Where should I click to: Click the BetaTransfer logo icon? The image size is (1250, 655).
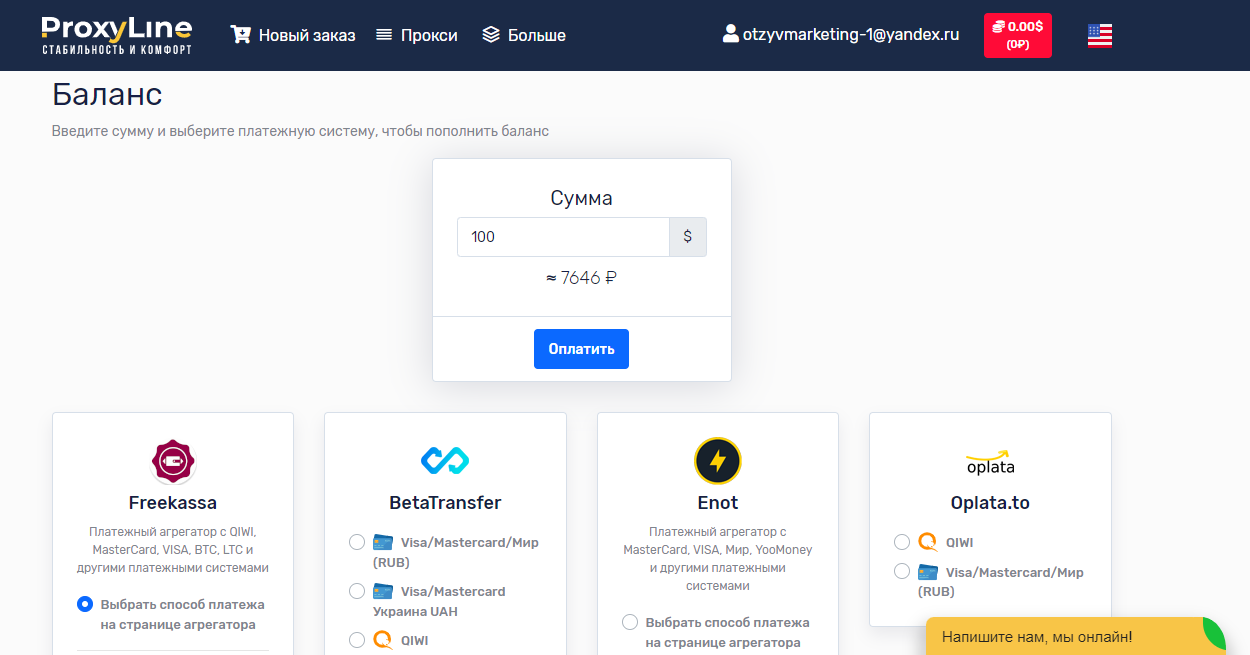445,460
